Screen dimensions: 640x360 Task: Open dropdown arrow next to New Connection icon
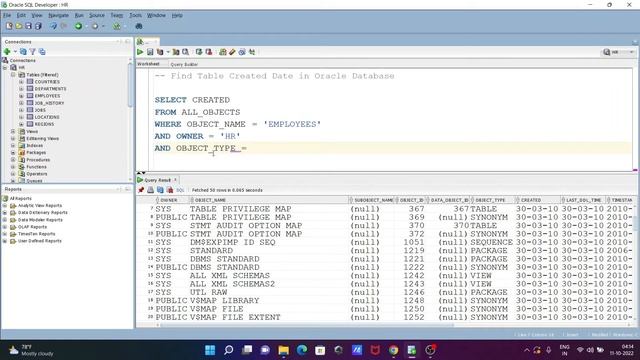(15, 51)
